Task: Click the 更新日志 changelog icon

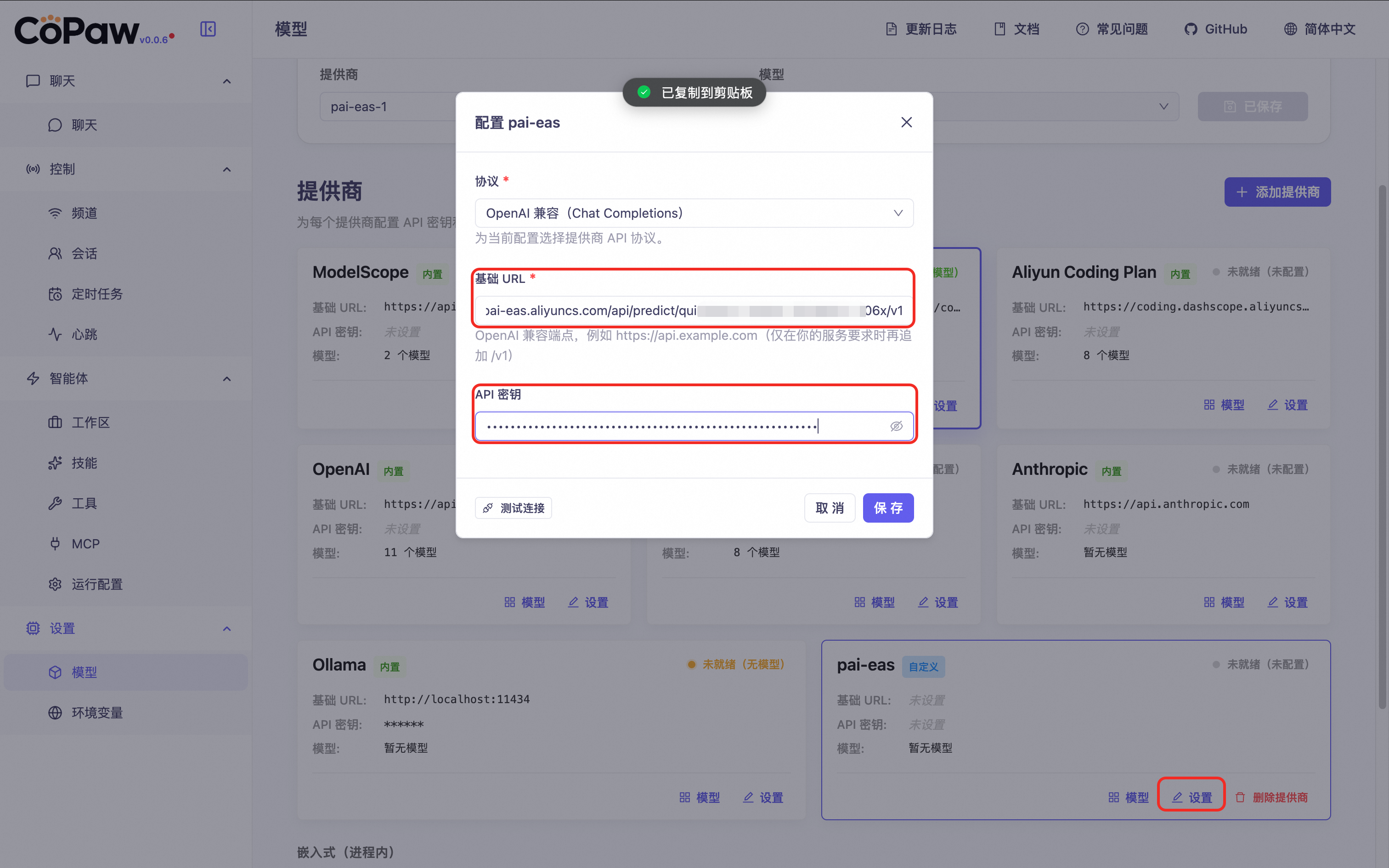Action: tap(891, 29)
